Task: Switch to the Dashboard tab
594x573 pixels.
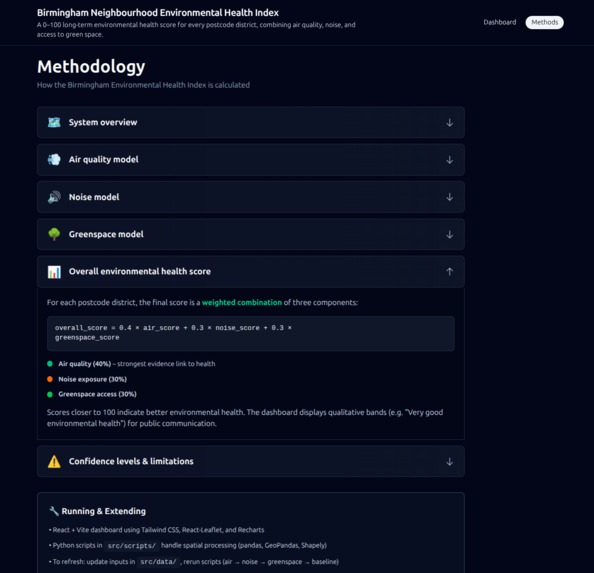Action: 500,22
